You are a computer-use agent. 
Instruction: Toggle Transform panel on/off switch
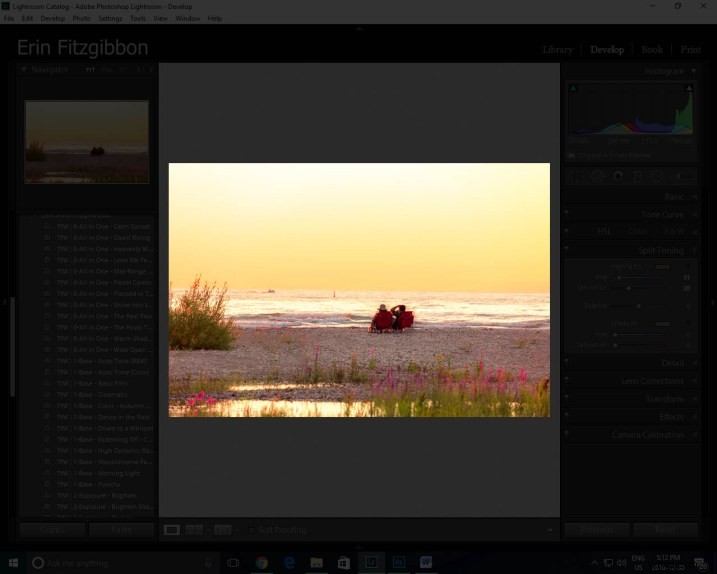[x=567, y=396]
